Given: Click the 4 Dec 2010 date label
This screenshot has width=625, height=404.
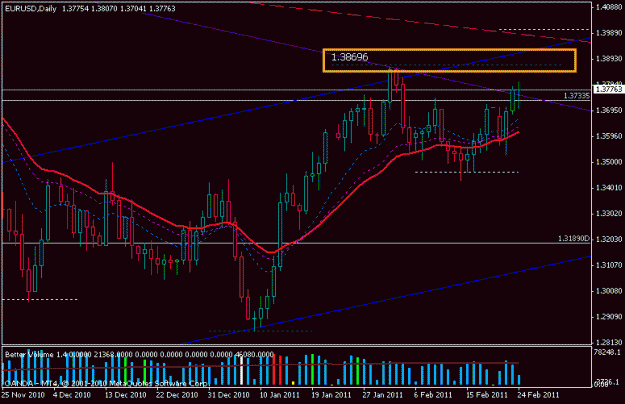Looking at the screenshot, I should click(x=72, y=395).
